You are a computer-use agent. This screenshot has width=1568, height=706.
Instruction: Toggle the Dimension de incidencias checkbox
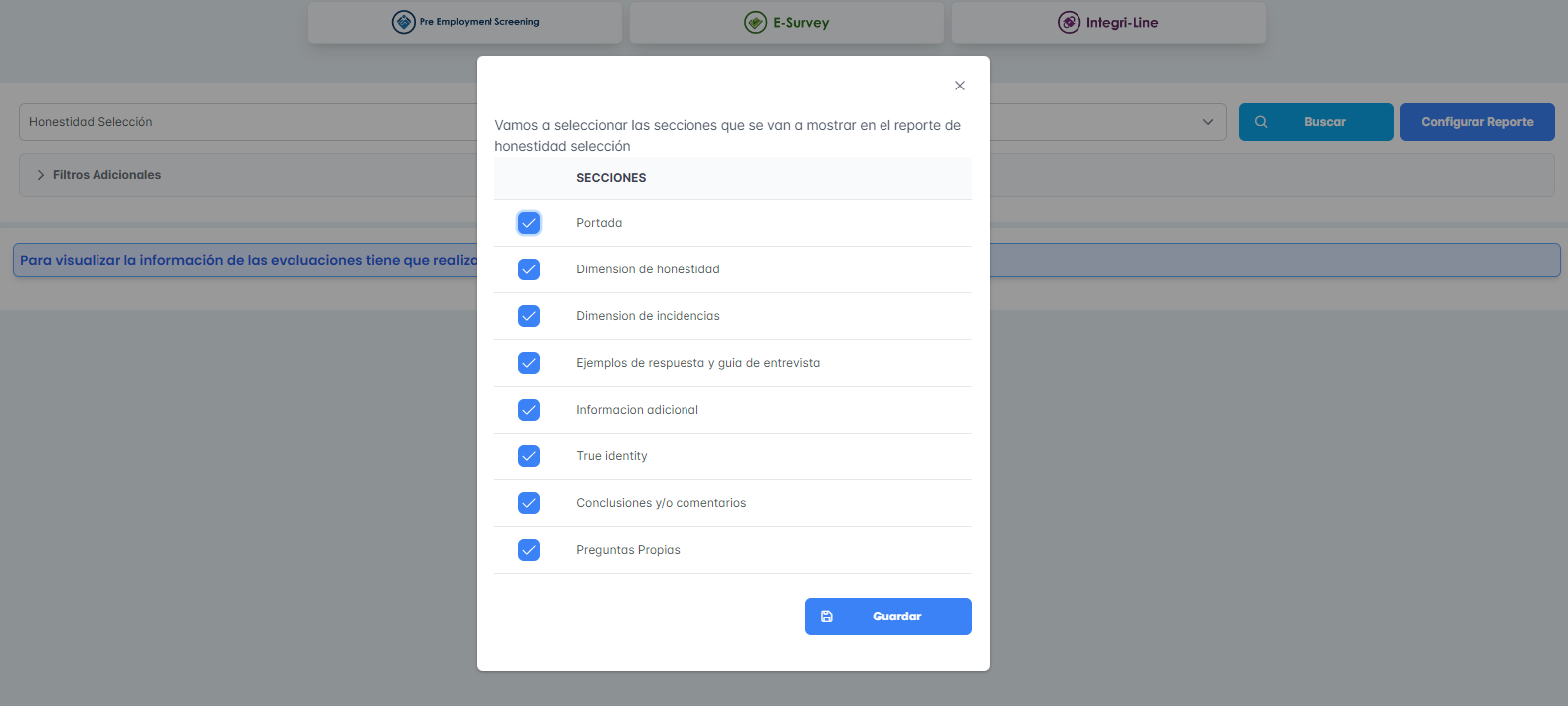pos(529,316)
